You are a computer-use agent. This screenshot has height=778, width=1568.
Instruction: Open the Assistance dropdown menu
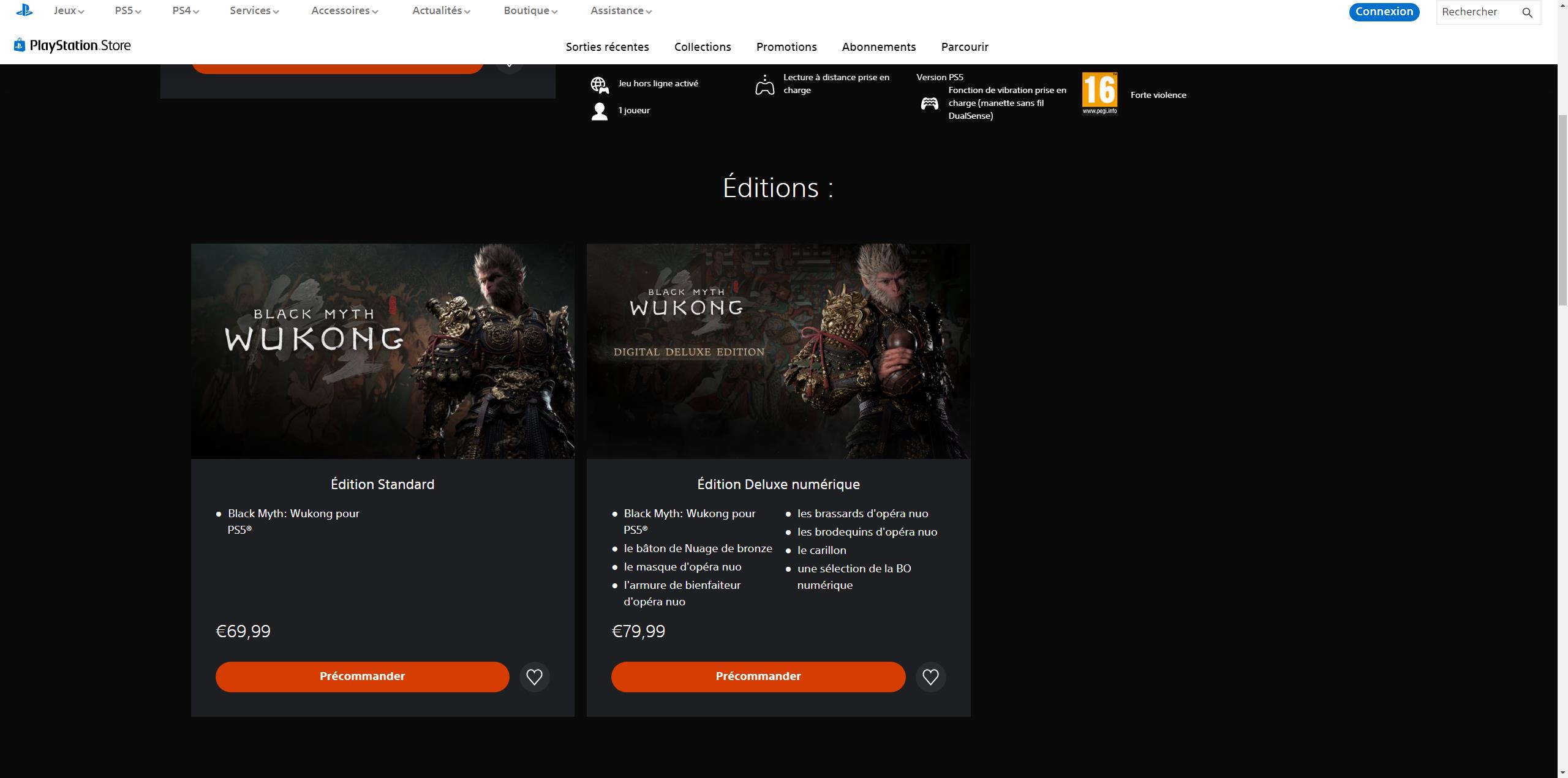620,11
